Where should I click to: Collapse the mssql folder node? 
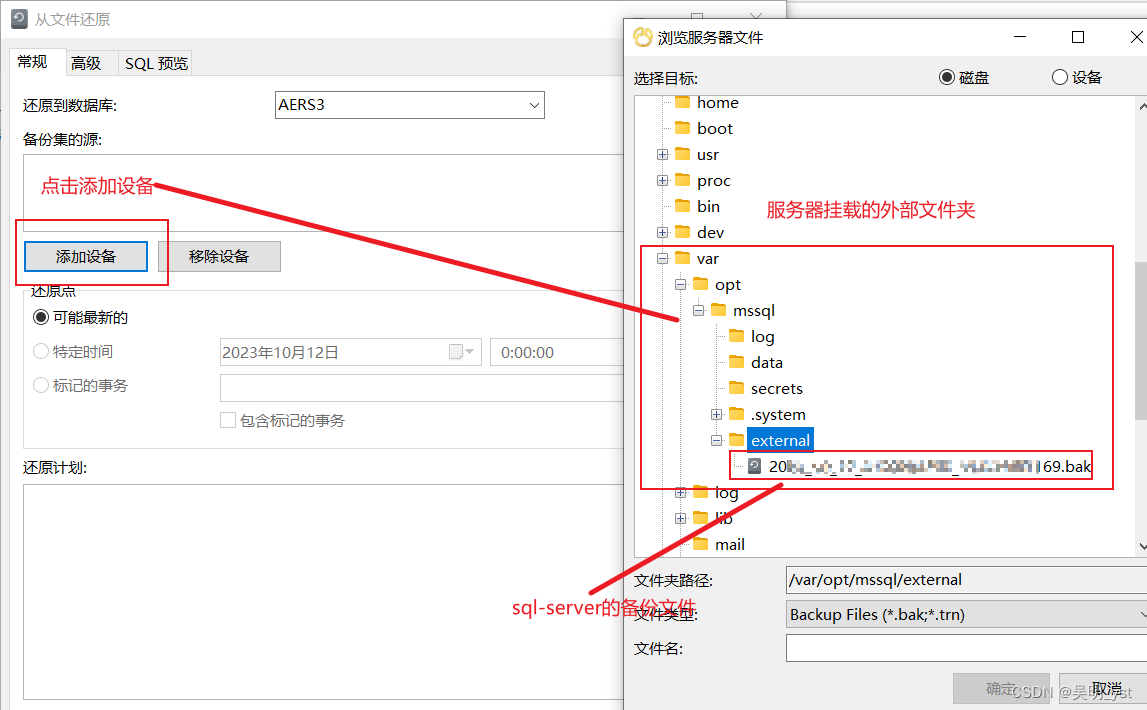(x=699, y=310)
